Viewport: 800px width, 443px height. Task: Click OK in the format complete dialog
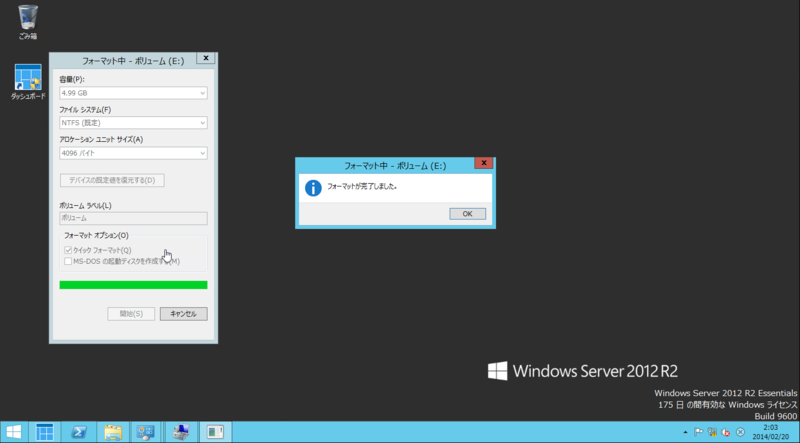[x=467, y=214]
